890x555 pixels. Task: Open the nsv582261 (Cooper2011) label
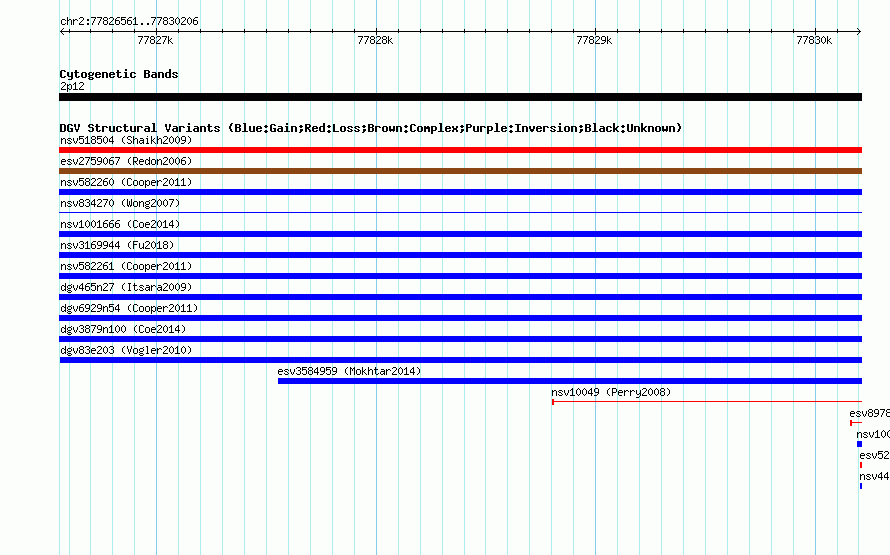(x=126, y=266)
